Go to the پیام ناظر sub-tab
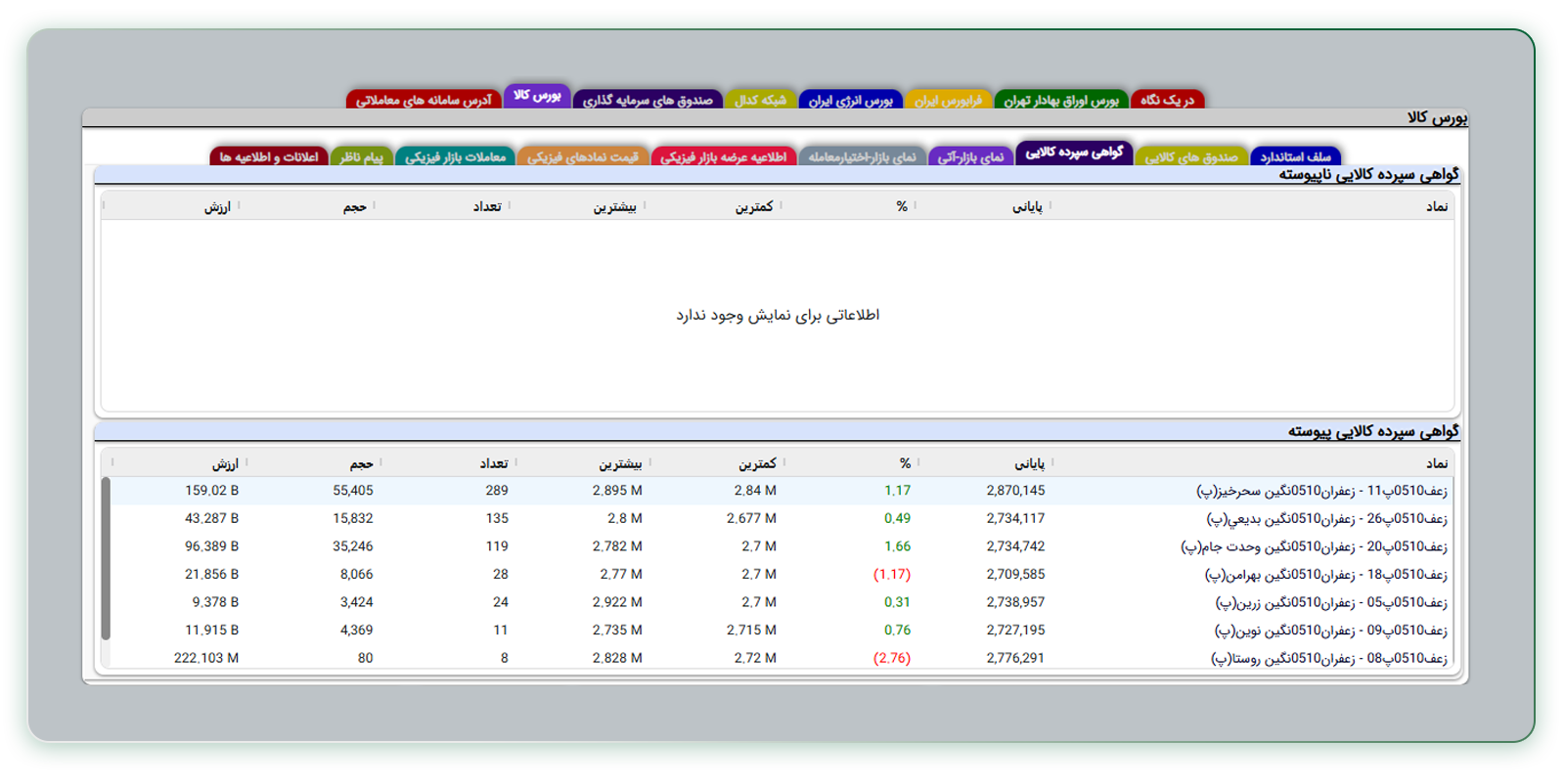The height and width of the screenshot is (784, 1565). coord(362,156)
